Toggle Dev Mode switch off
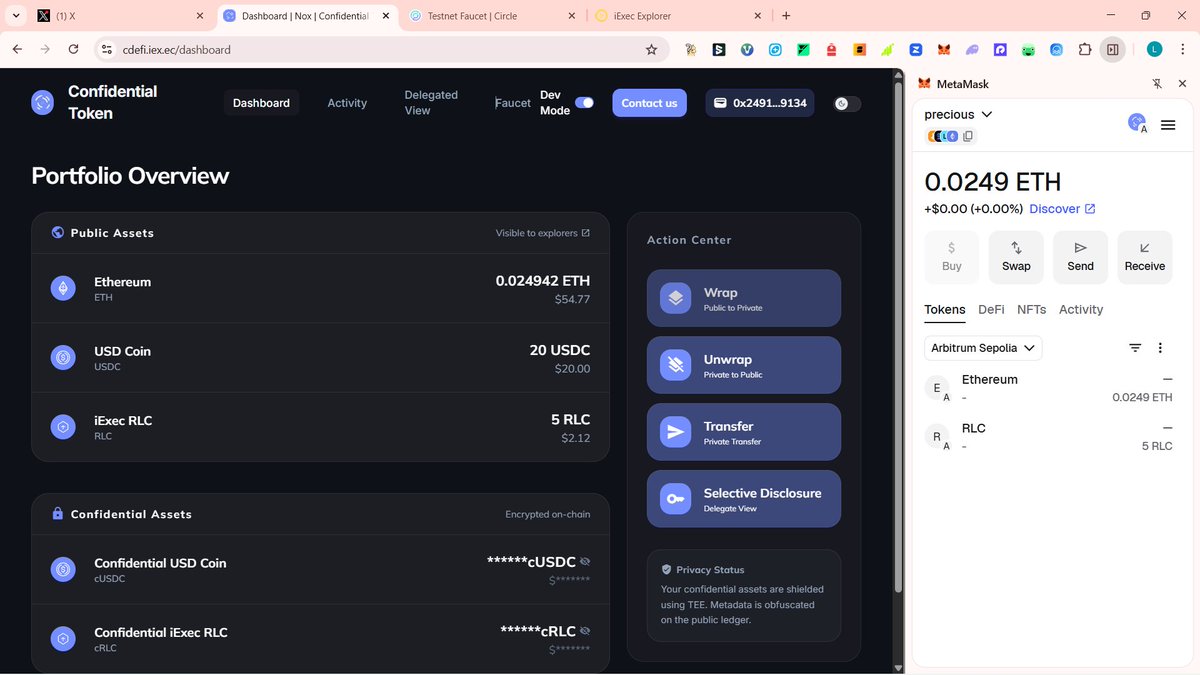The width and height of the screenshot is (1200, 675). point(584,102)
